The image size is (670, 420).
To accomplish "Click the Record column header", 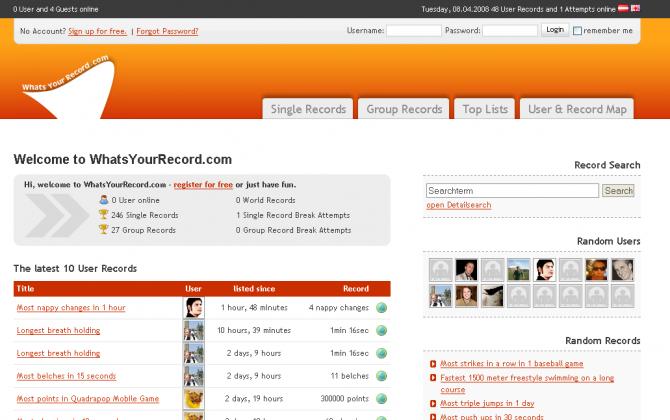I will [x=356, y=289].
